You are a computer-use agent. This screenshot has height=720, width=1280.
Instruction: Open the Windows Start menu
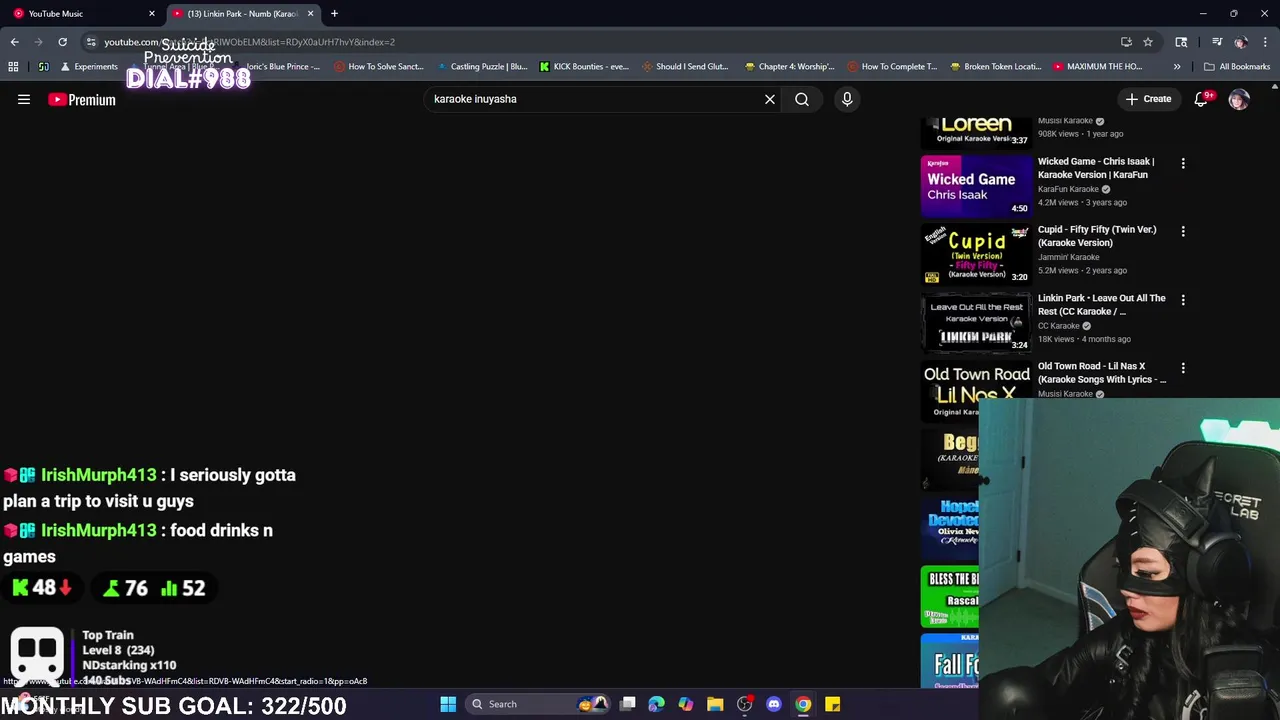[x=448, y=704]
